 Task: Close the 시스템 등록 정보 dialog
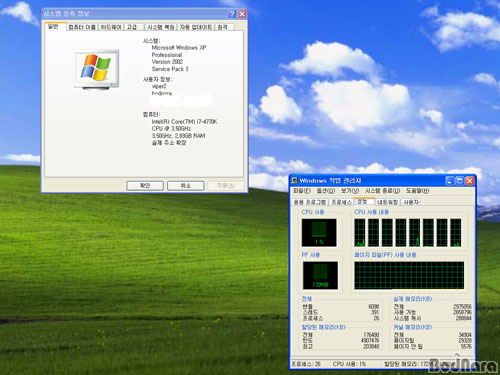(x=242, y=14)
